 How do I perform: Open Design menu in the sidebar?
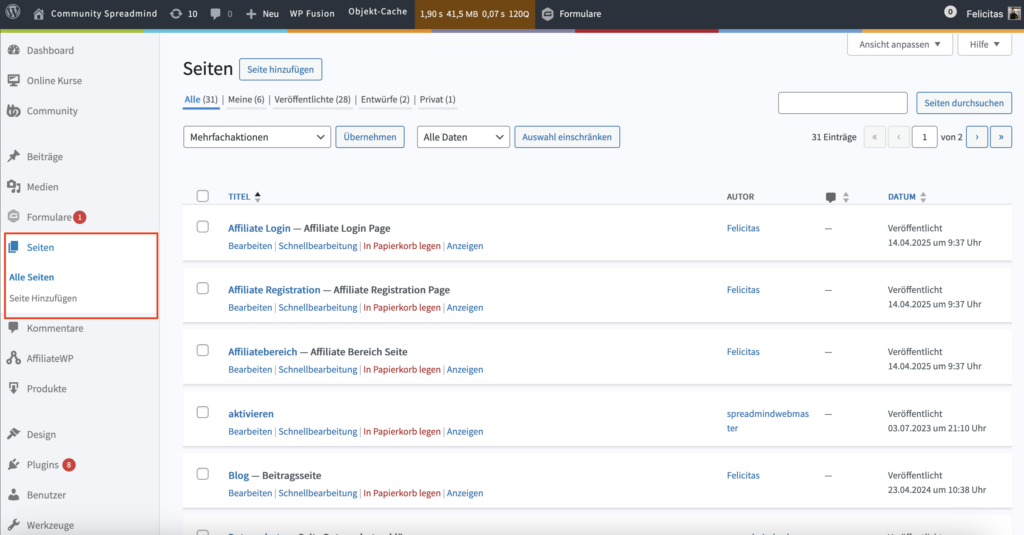tap(41, 434)
